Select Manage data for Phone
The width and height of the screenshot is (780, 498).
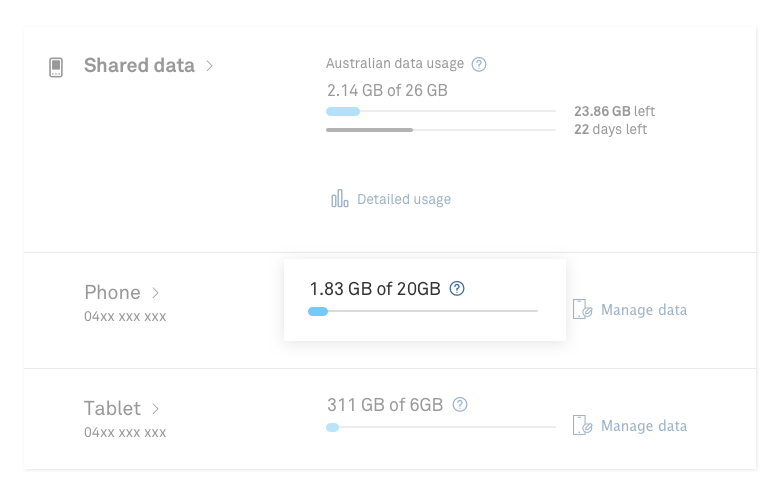(x=644, y=310)
